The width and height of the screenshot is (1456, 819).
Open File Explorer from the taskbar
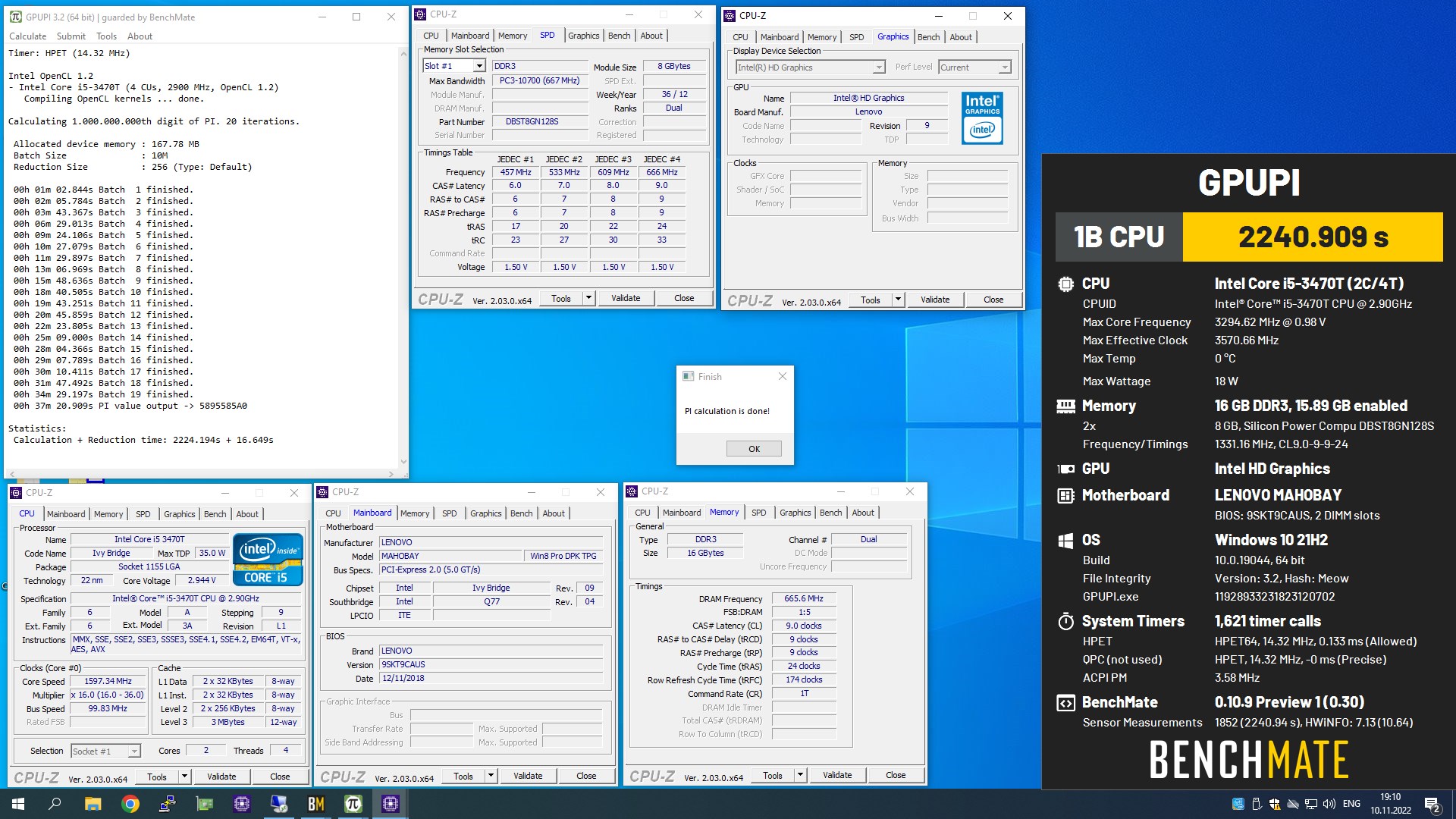click(x=93, y=804)
